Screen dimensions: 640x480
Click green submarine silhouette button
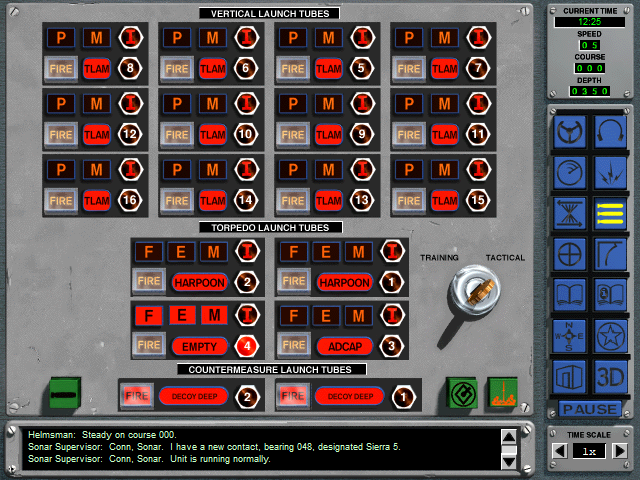65,393
